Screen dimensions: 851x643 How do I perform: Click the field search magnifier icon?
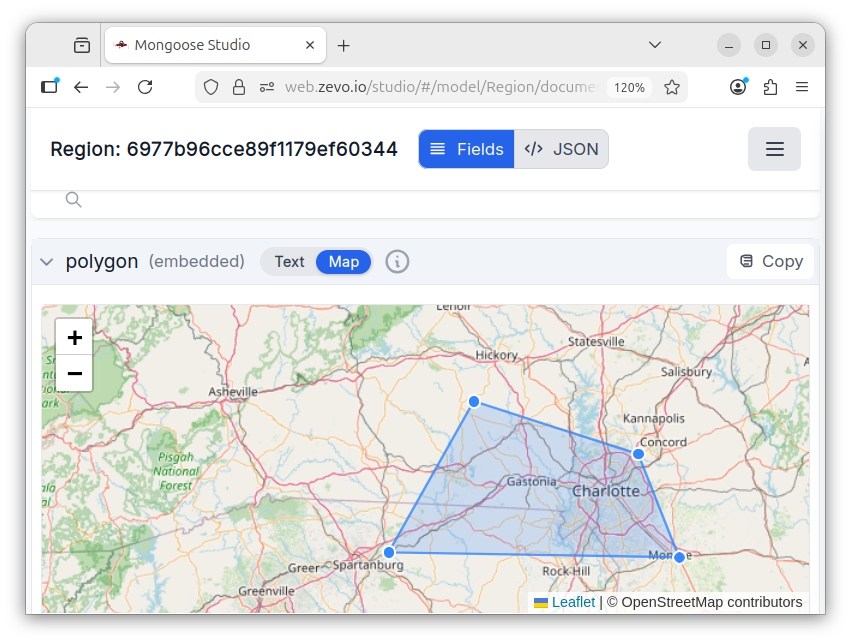coord(73,200)
